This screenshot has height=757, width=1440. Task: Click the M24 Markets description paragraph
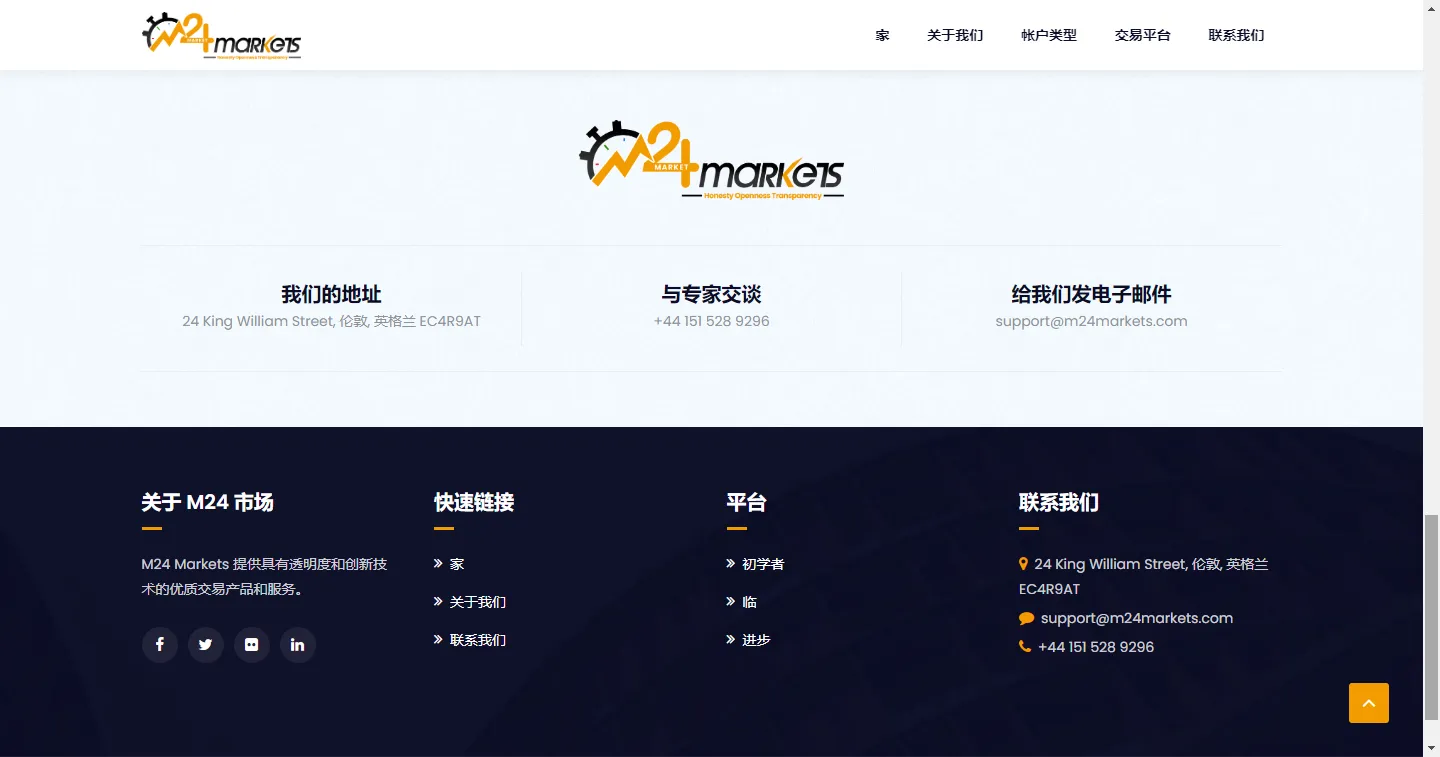coord(265,576)
